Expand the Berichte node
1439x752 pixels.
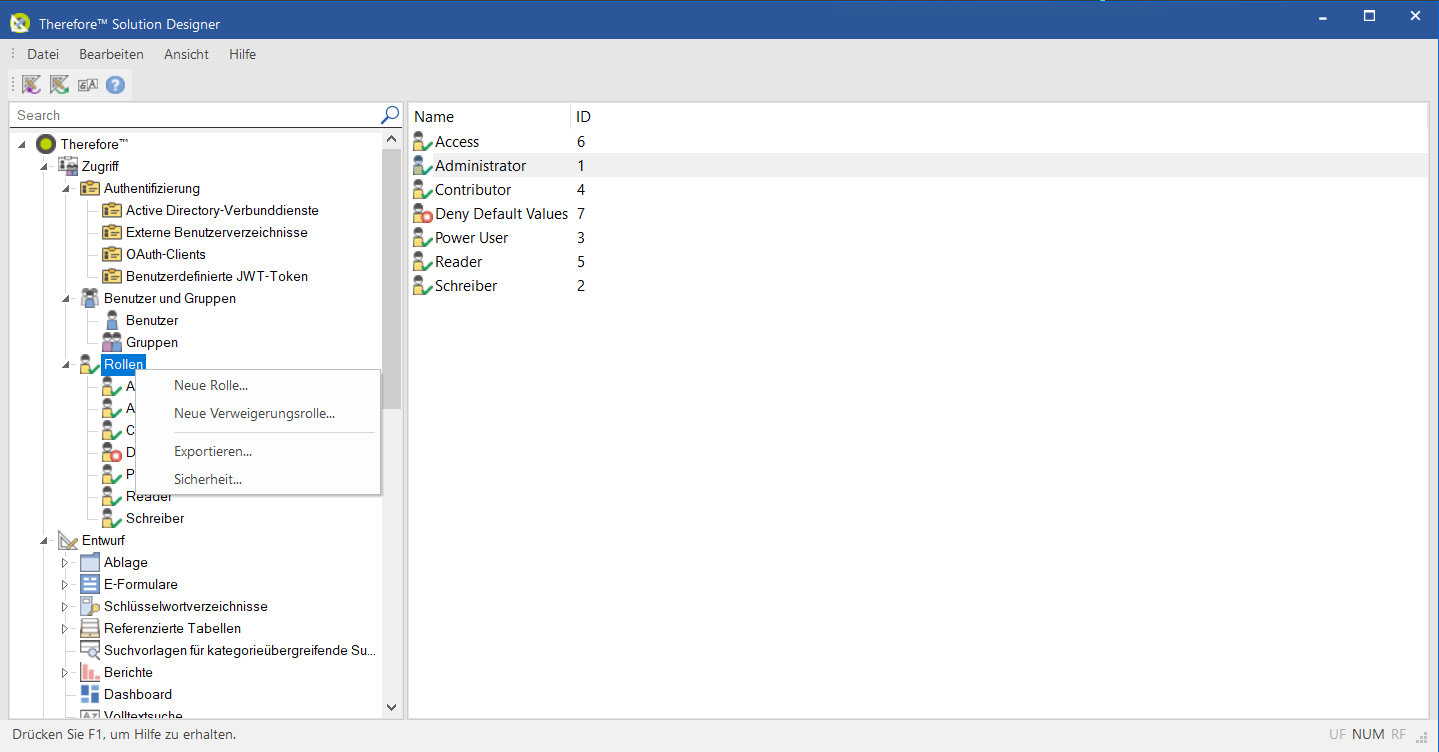tap(64, 672)
